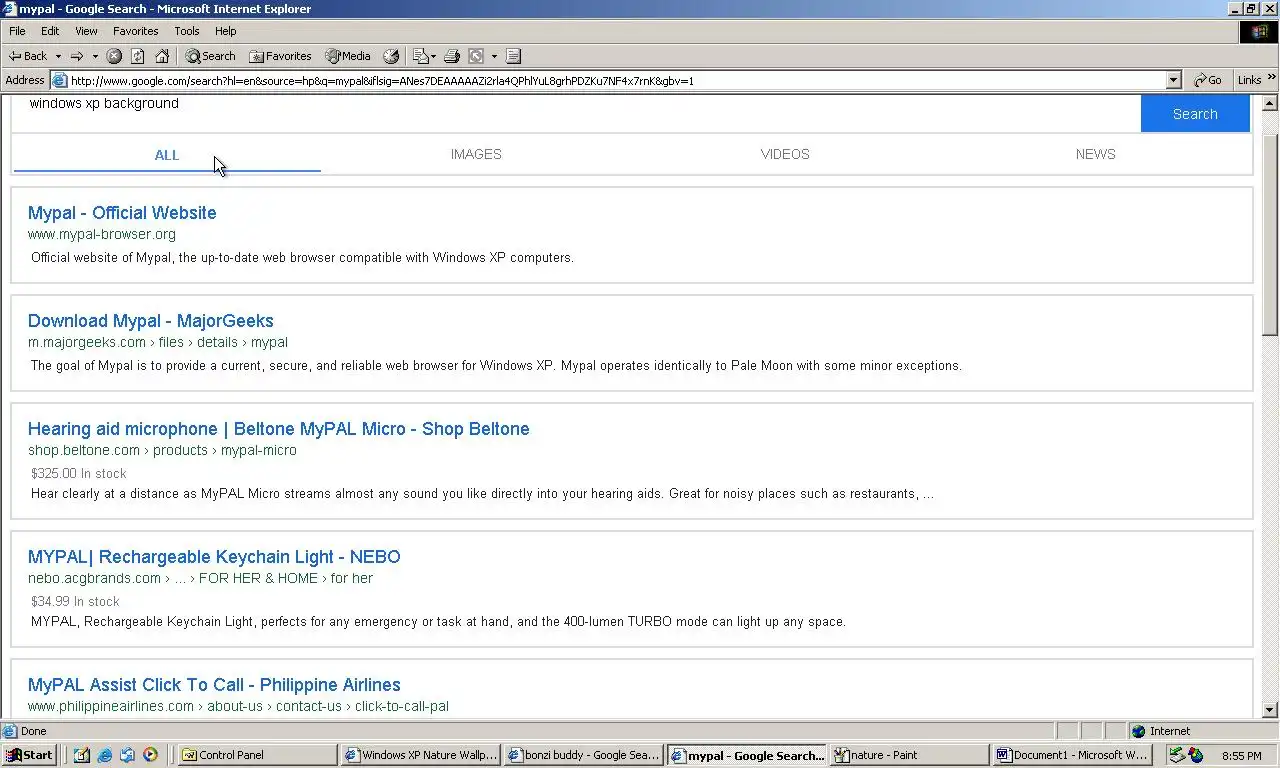This screenshot has width=1280, height=768.
Task: Switch to the NEWS results tab
Action: point(1095,155)
